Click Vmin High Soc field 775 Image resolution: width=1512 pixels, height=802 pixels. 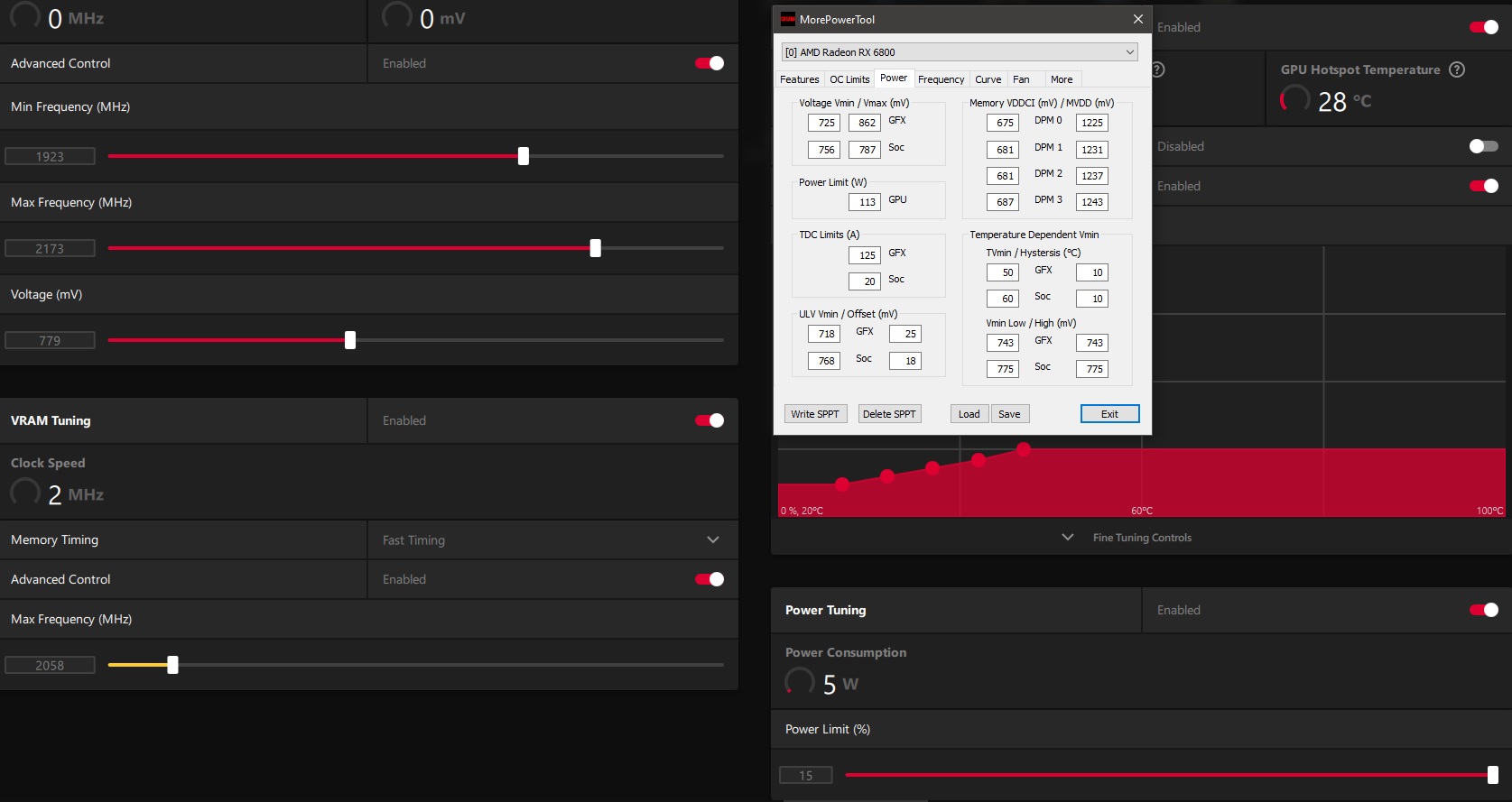click(1092, 369)
